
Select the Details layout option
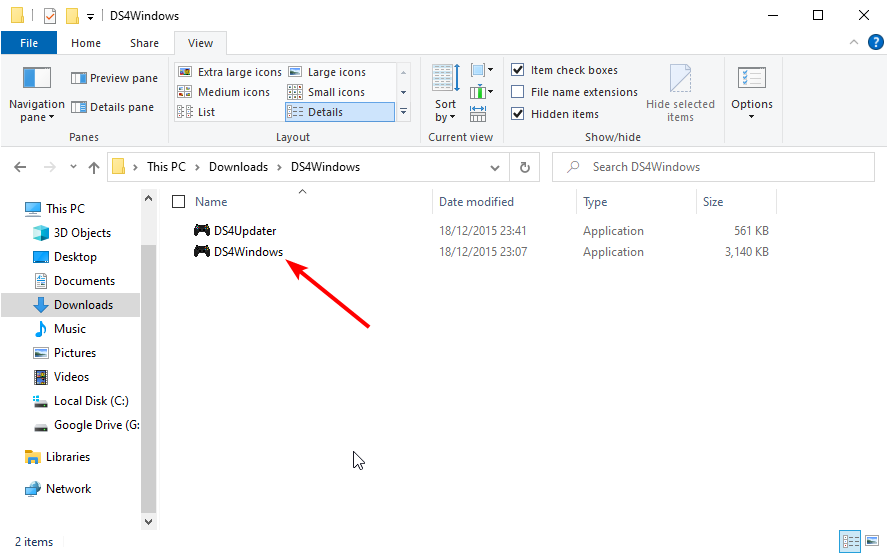click(x=340, y=112)
